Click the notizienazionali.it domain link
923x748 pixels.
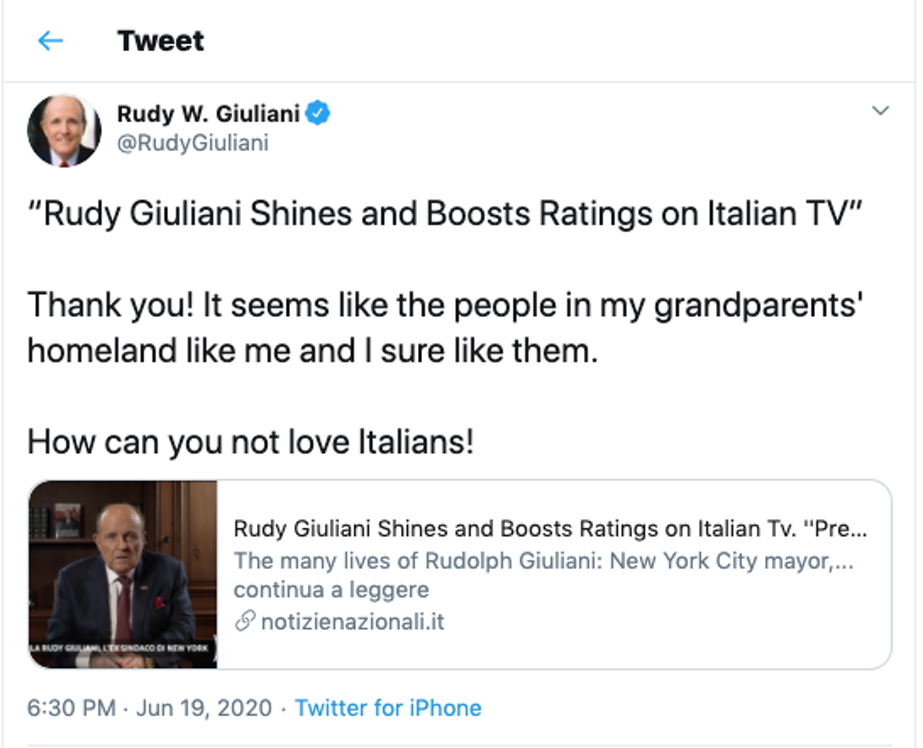point(353,621)
